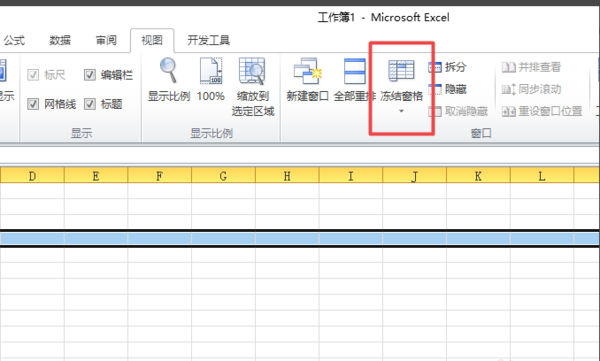Screen dimensions: 600x361
Task: Select column F header
Action: coord(160,175)
